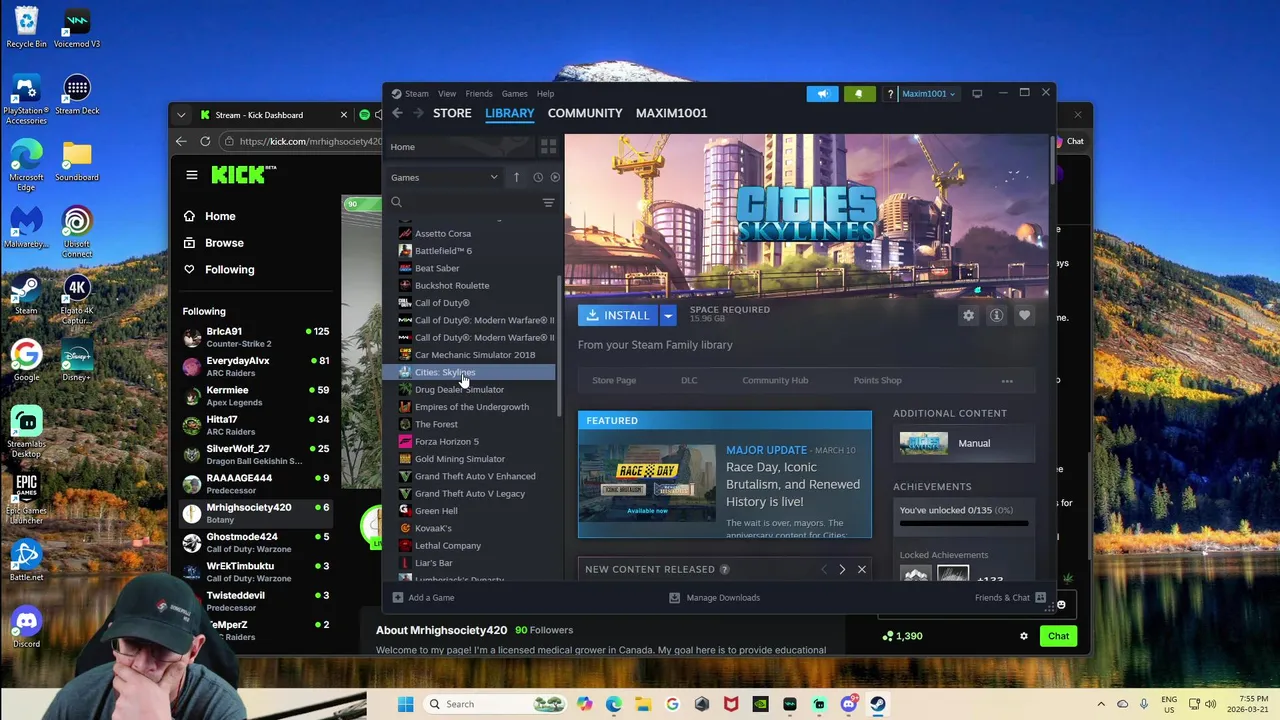This screenshot has width=1280, height=720.
Task: Click sort ascending arrow in library sidebar
Action: point(516,177)
